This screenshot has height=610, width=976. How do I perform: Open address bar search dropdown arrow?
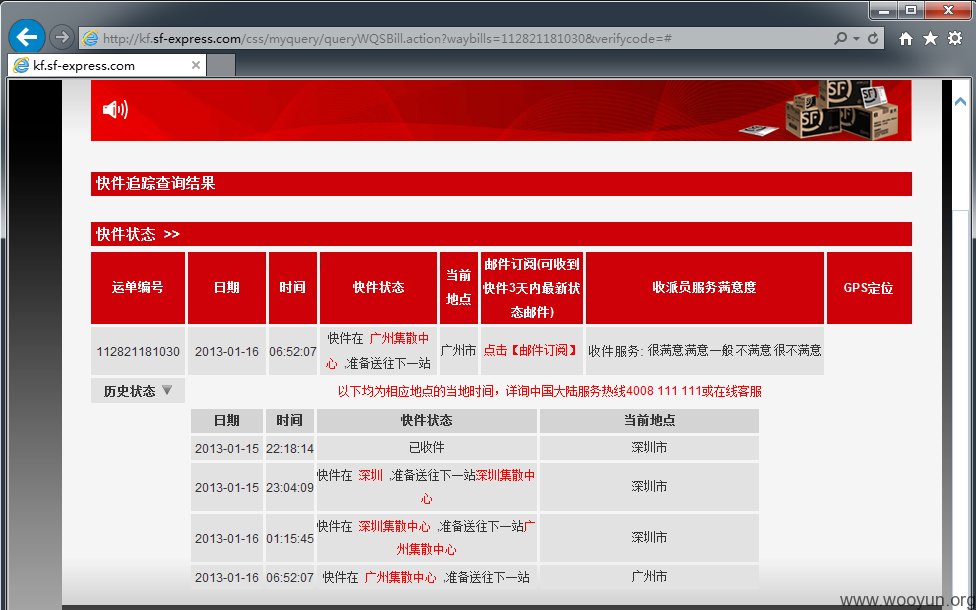click(856, 39)
